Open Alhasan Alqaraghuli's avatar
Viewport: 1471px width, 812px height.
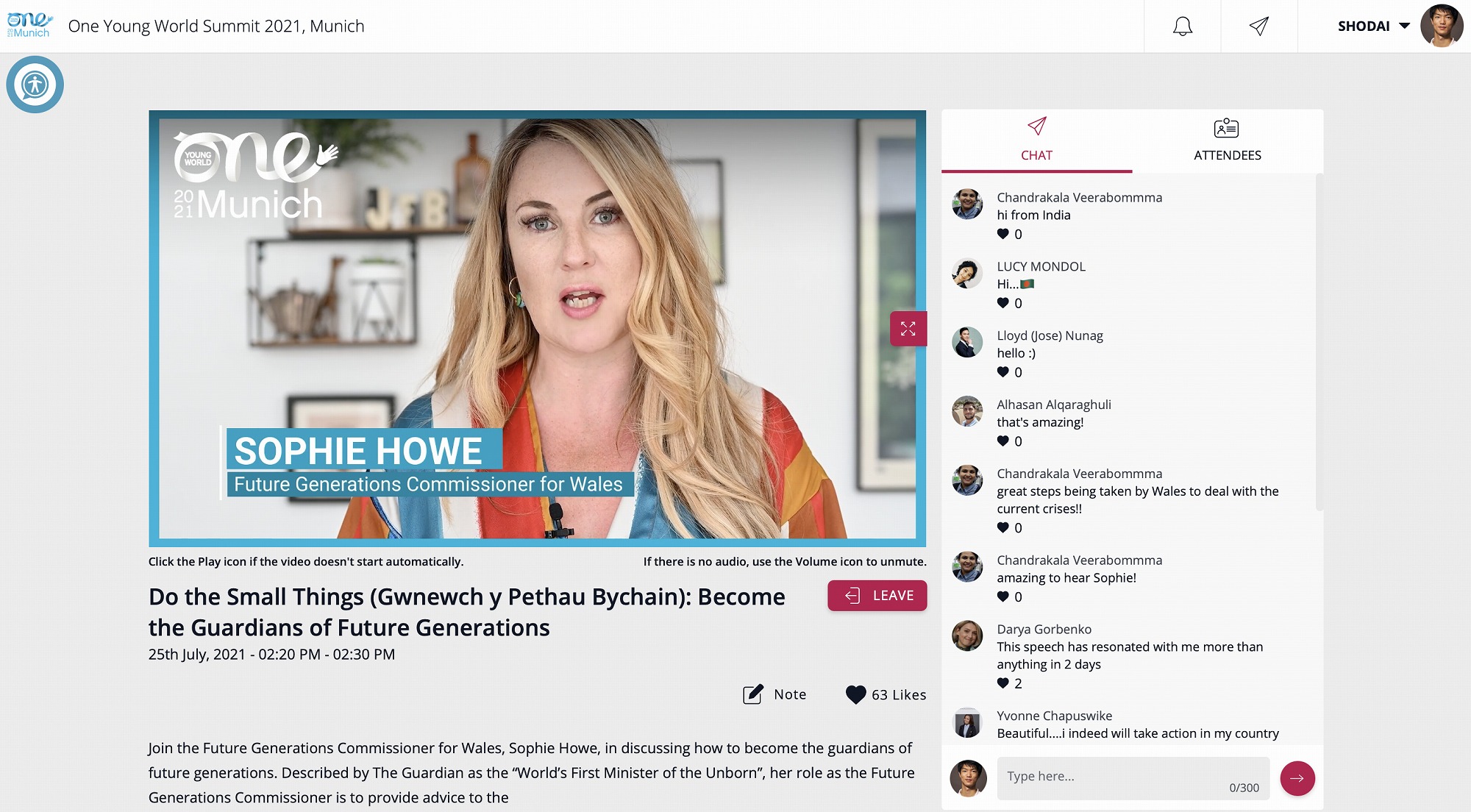point(967,412)
